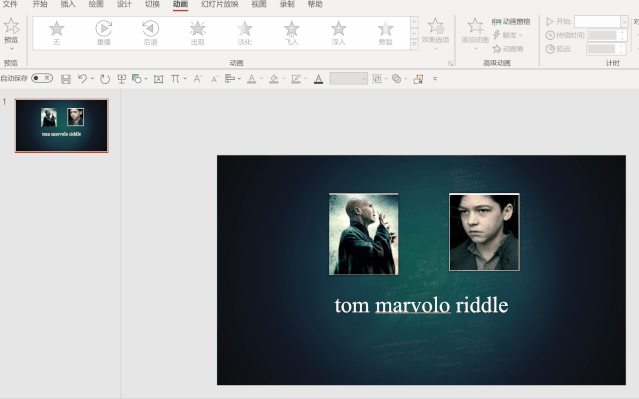Apply the 出现 appear animation
The width and height of the screenshot is (639, 399).
coord(198,33)
